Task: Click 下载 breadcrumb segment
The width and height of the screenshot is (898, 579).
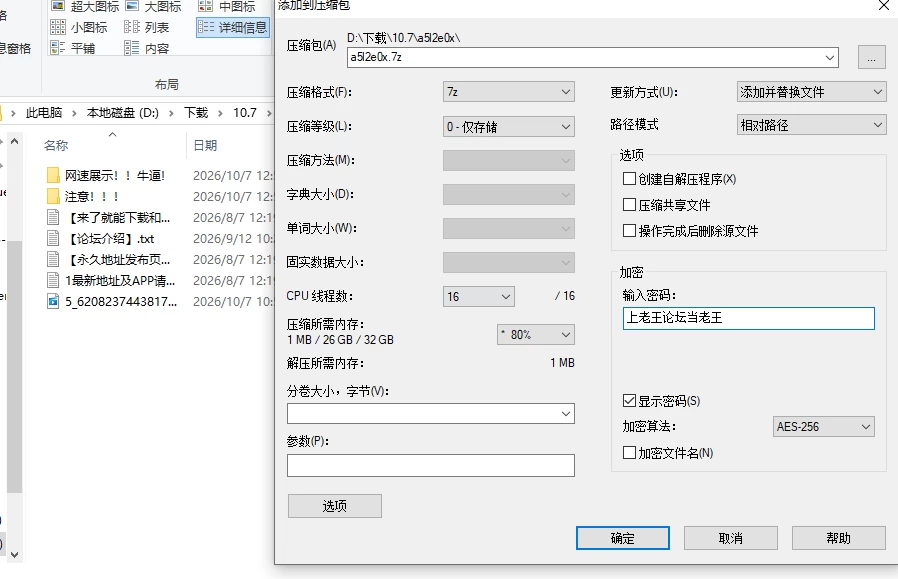Action: point(196,113)
